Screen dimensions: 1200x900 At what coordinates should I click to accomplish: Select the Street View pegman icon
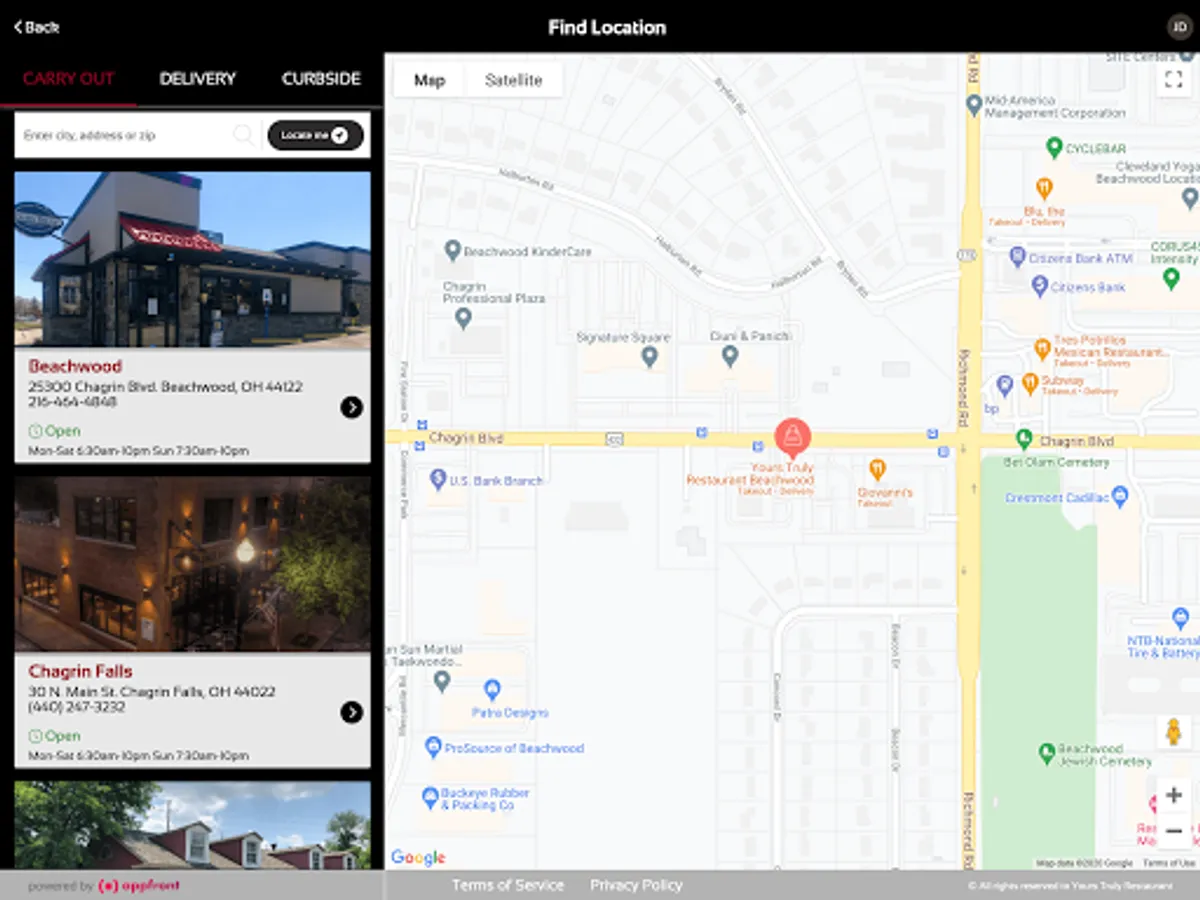pyautogui.click(x=1173, y=730)
